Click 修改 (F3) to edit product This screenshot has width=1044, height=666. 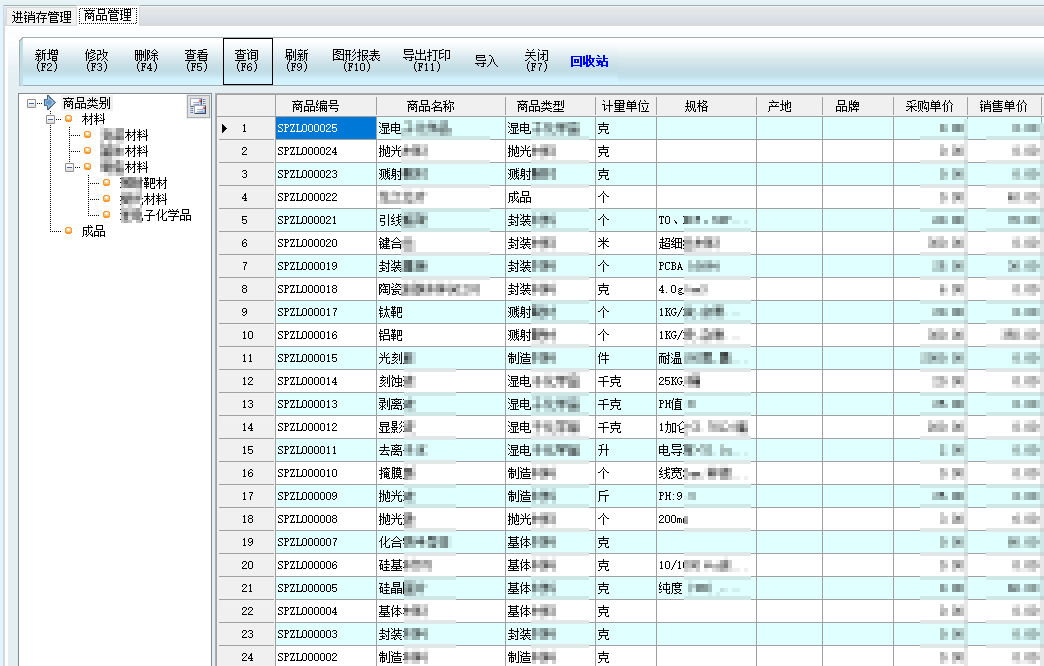[x=97, y=61]
